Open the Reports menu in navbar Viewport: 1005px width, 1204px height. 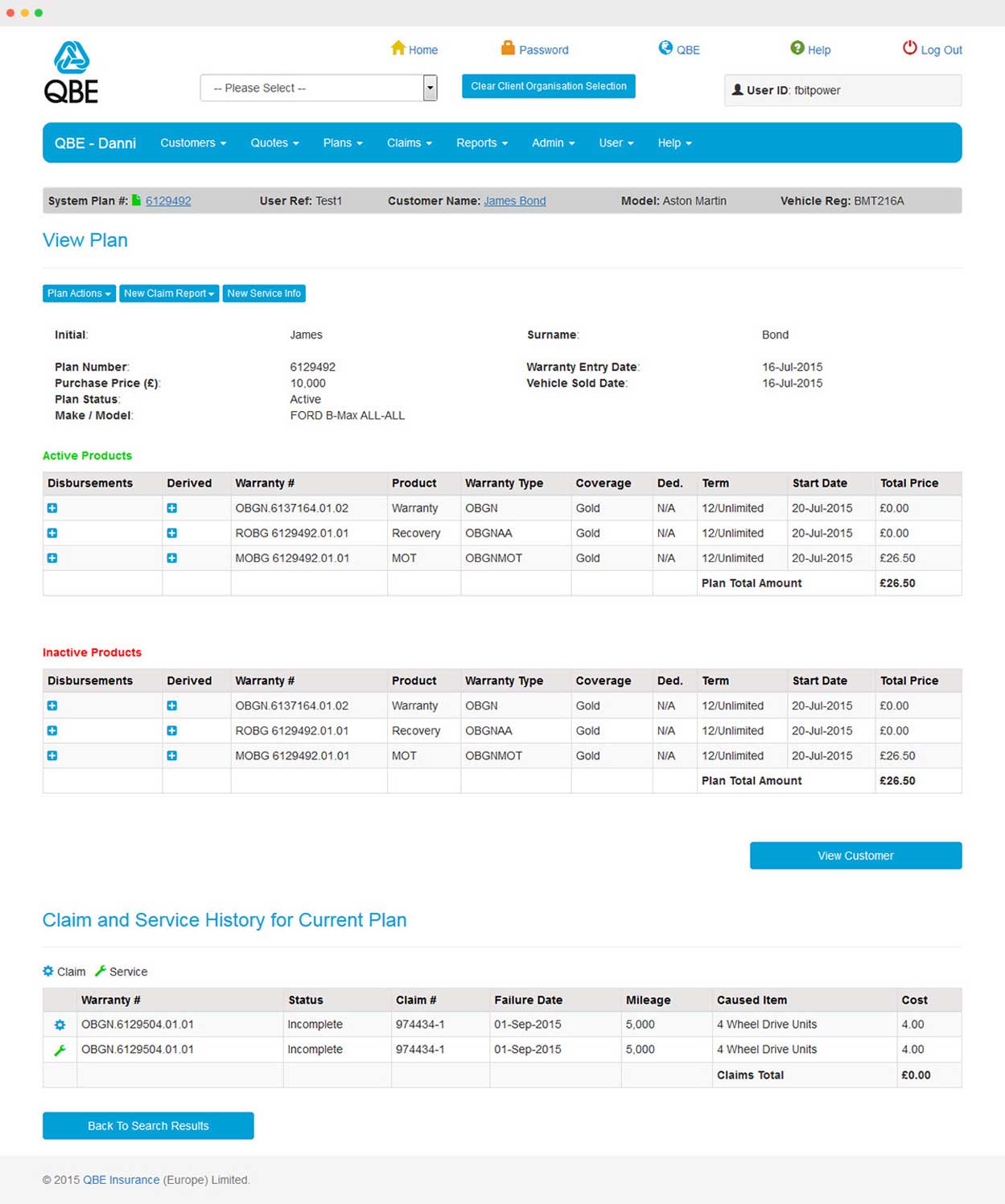pyautogui.click(x=481, y=143)
